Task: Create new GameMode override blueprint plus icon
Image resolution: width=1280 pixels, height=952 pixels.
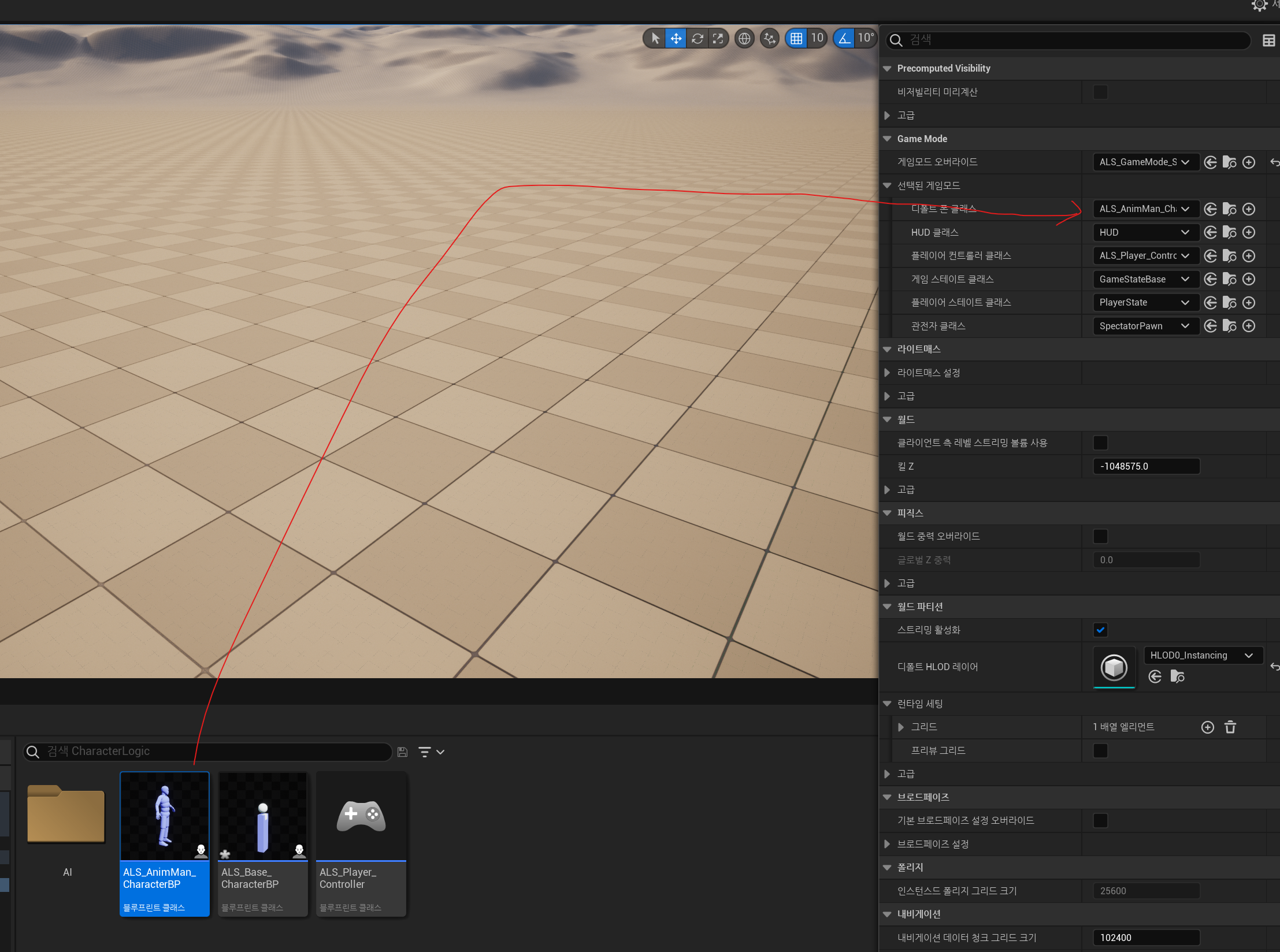Action: click(x=1249, y=162)
